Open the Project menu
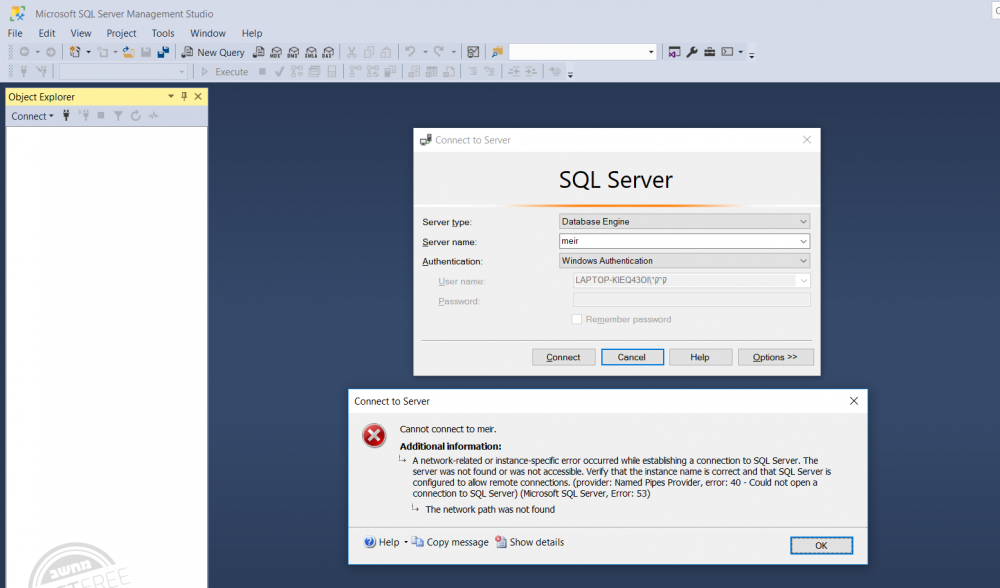 tap(121, 33)
